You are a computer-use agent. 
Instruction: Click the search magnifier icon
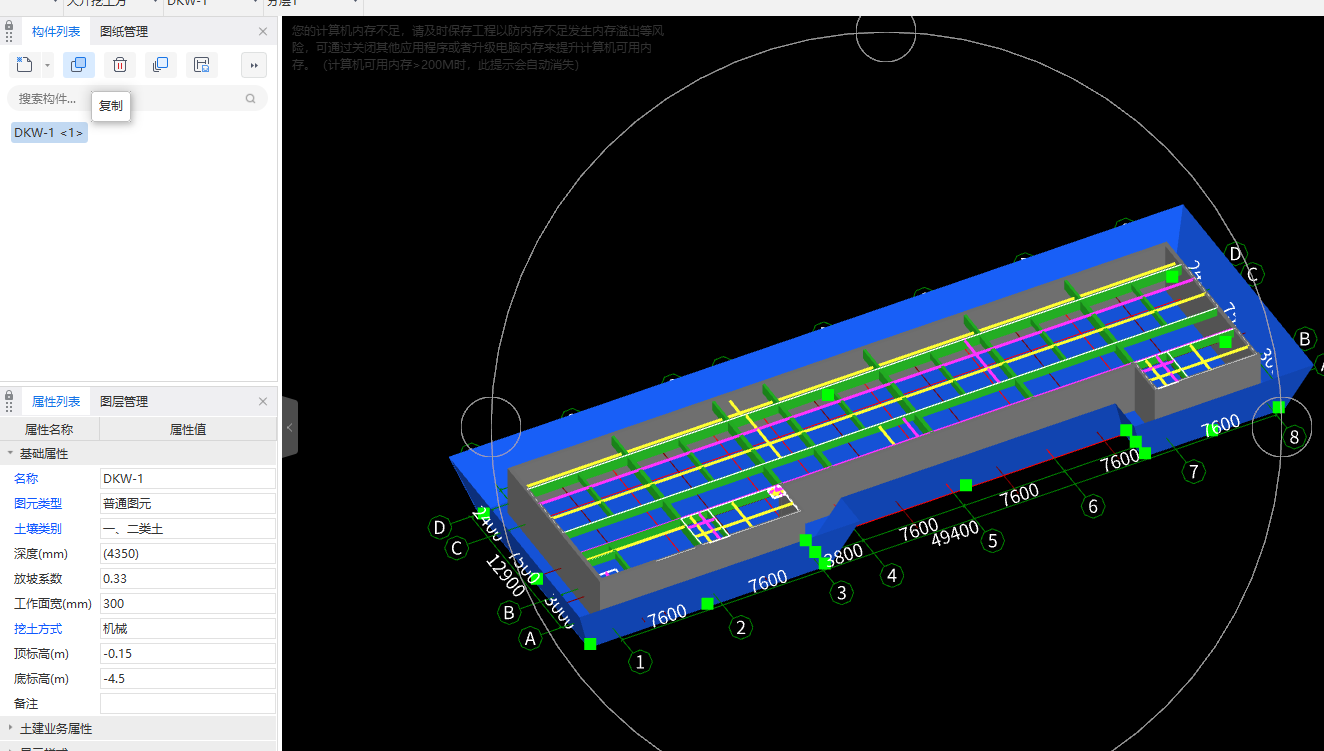[250, 98]
